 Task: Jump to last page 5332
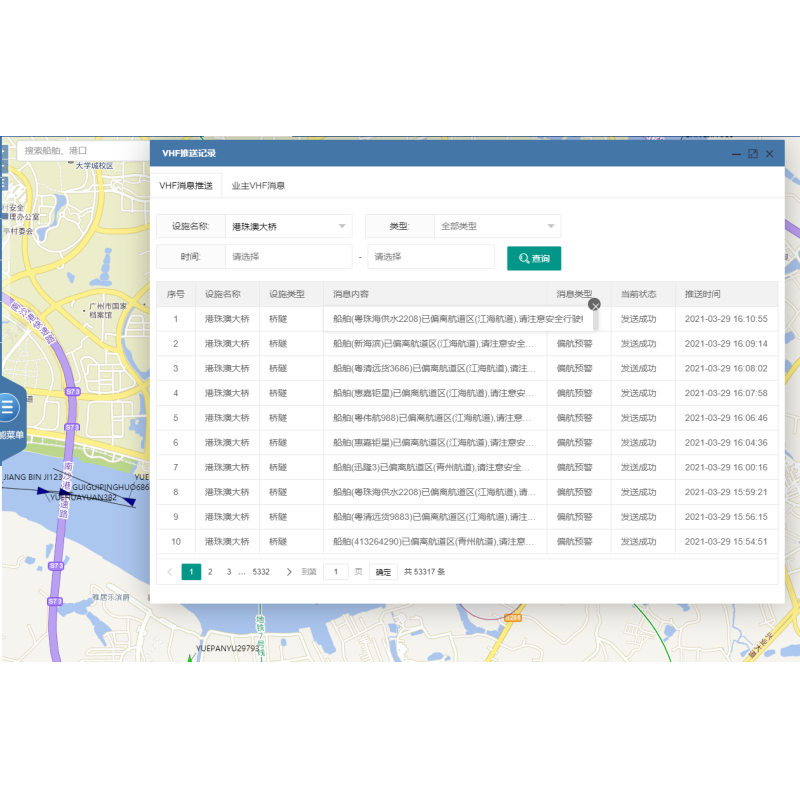261,572
